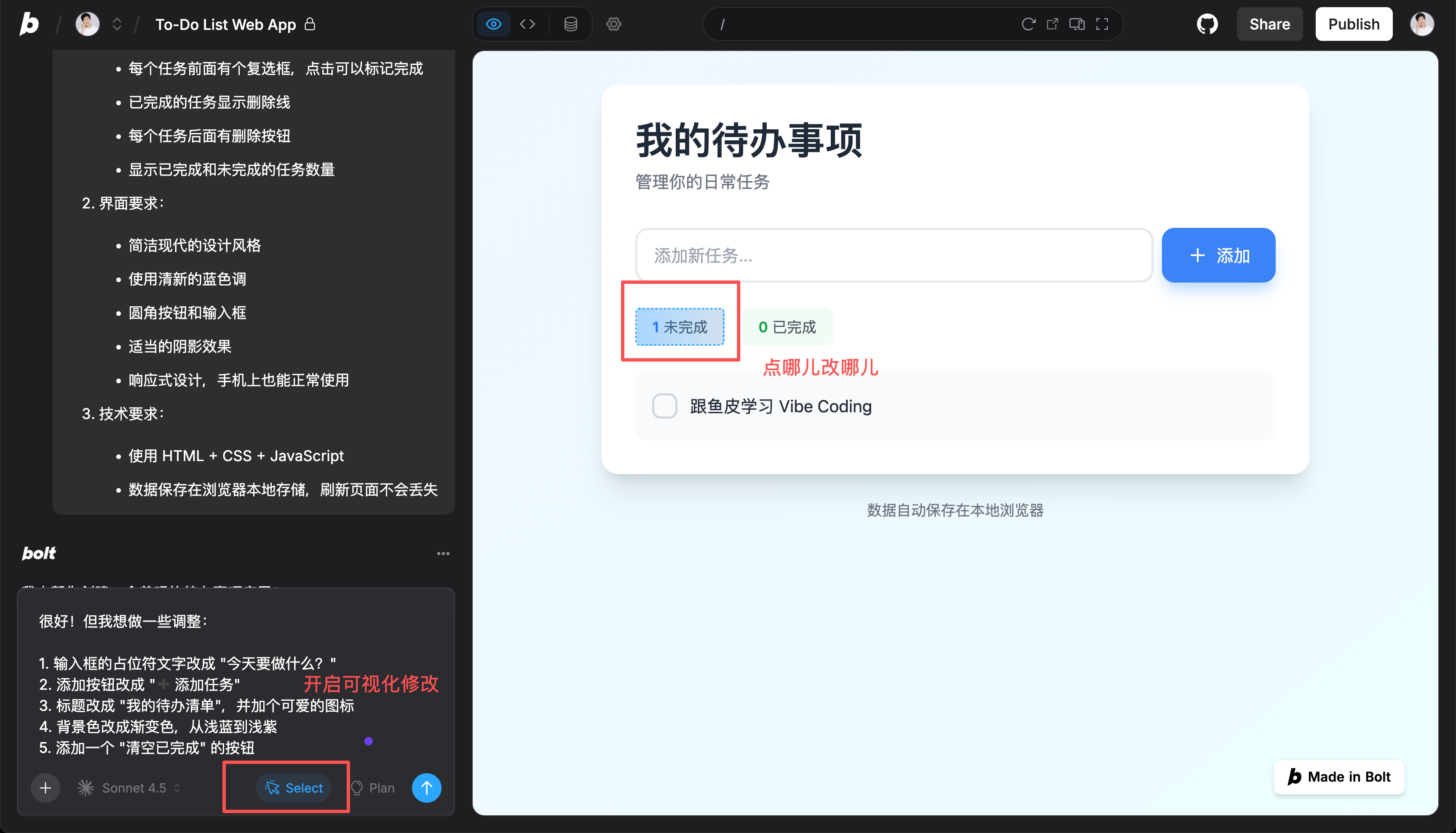Click the 添加新任务 input field
1456x833 pixels.
click(894, 255)
